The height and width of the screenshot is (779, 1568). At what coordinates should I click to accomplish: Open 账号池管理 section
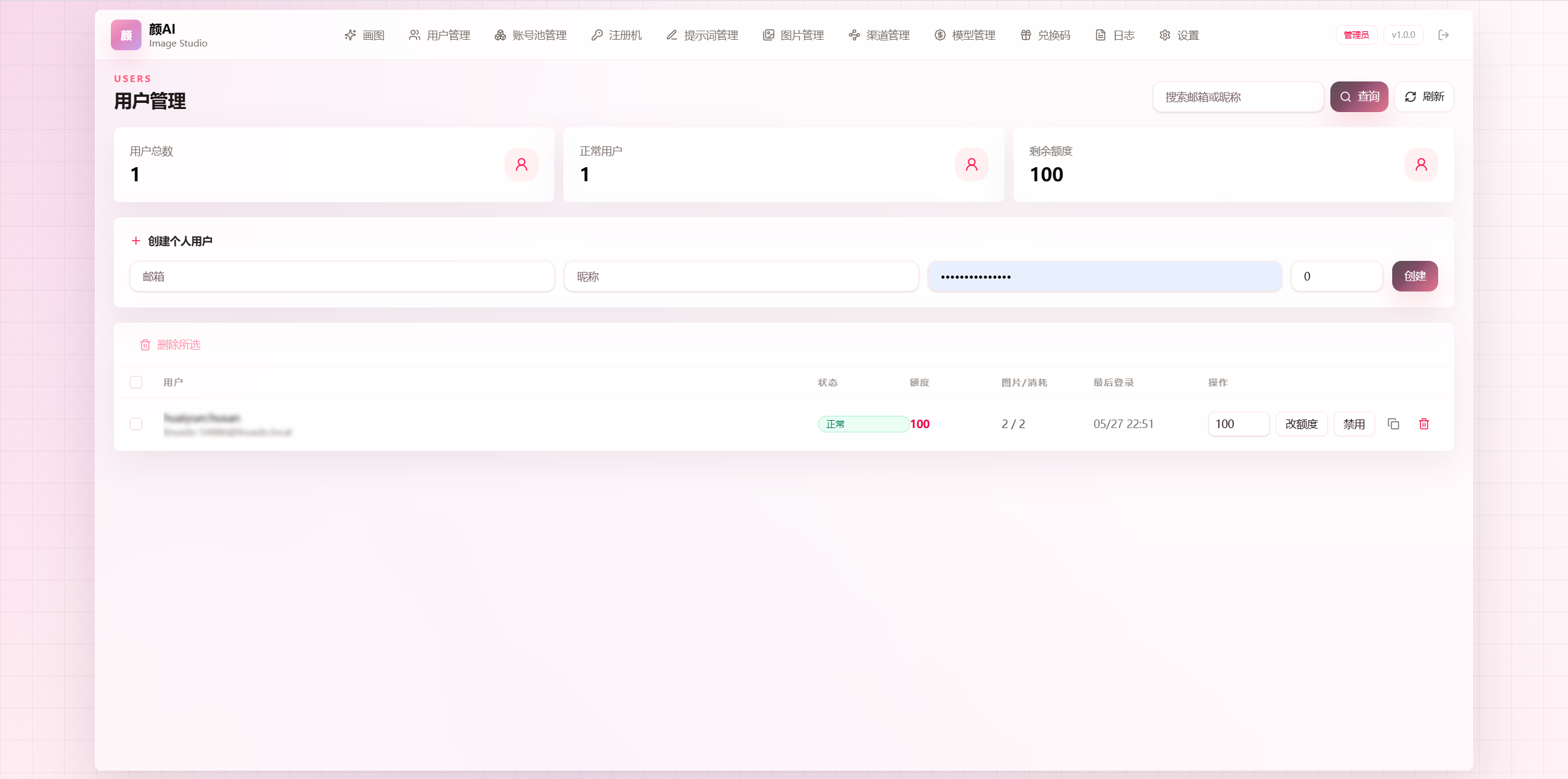tap(530, 35)
